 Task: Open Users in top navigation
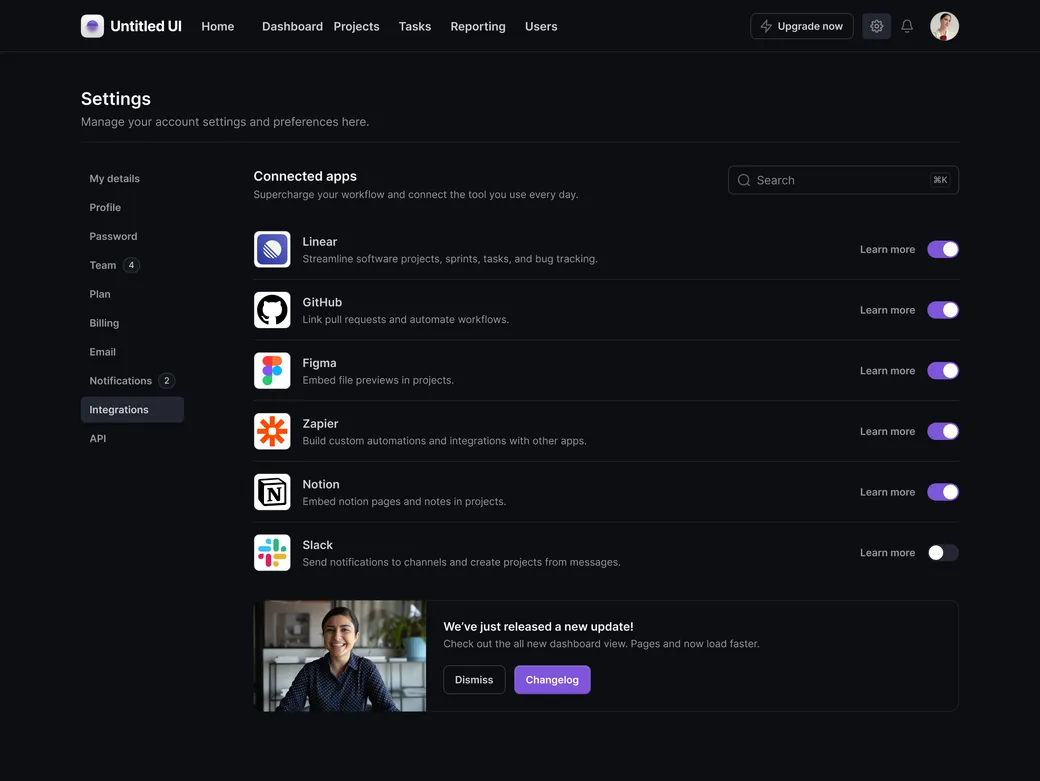click(541, 27)
